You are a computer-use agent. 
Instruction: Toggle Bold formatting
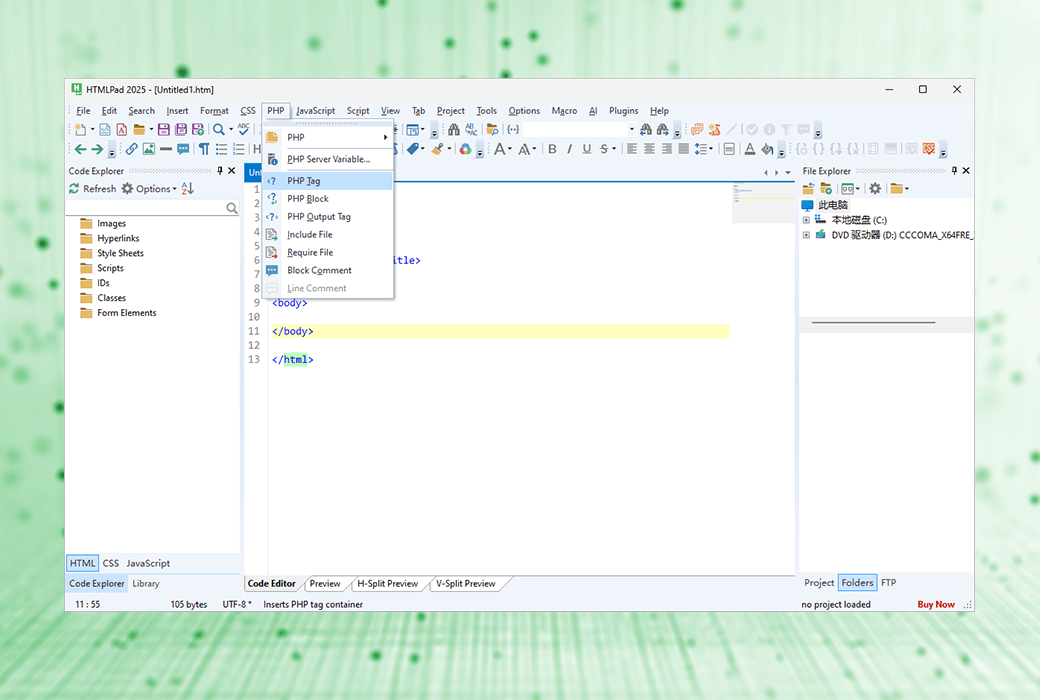tap(552, 149)
